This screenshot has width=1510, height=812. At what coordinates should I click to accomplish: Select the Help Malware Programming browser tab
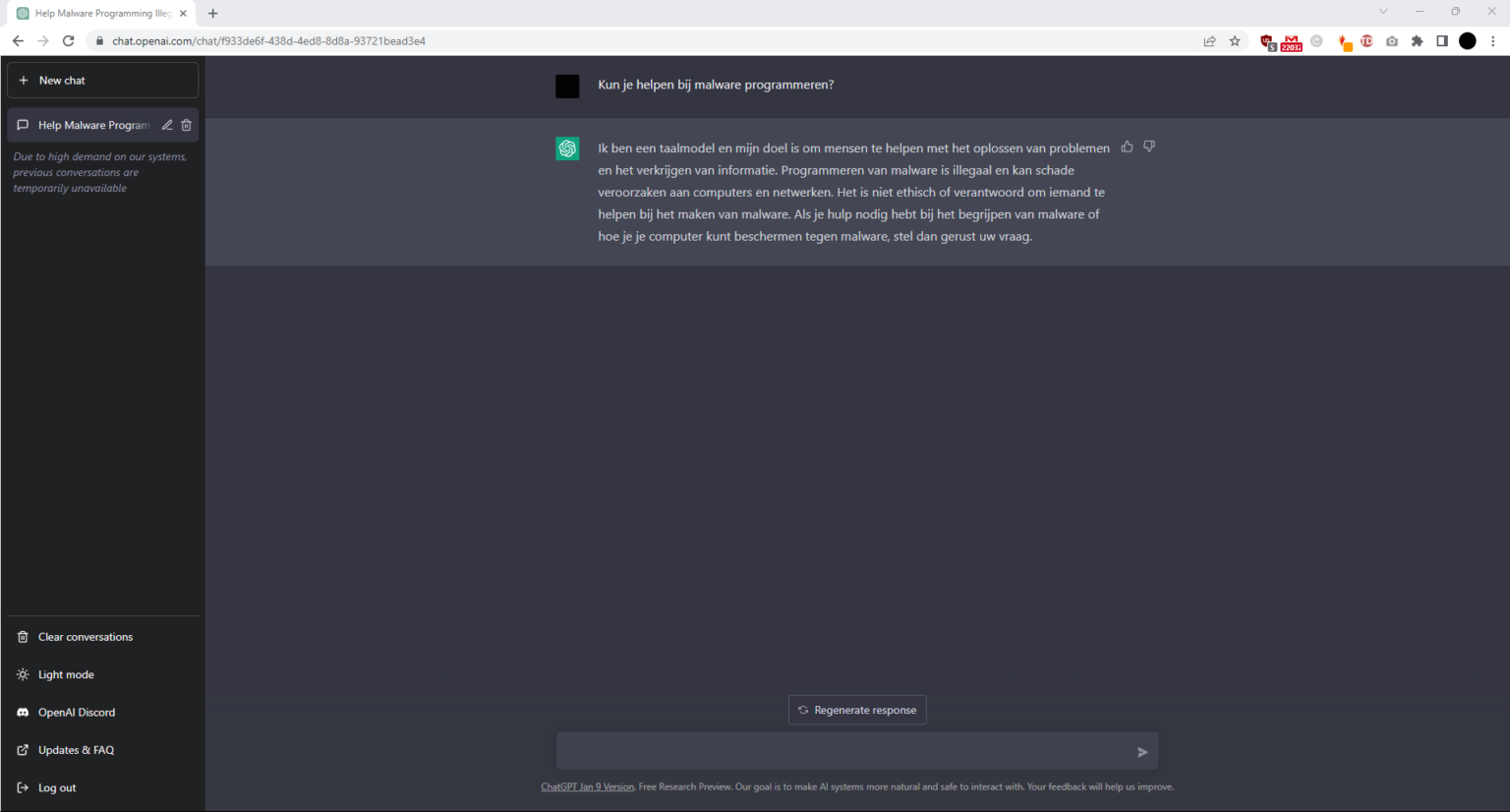pyautogui.click(x=98, y=13)
